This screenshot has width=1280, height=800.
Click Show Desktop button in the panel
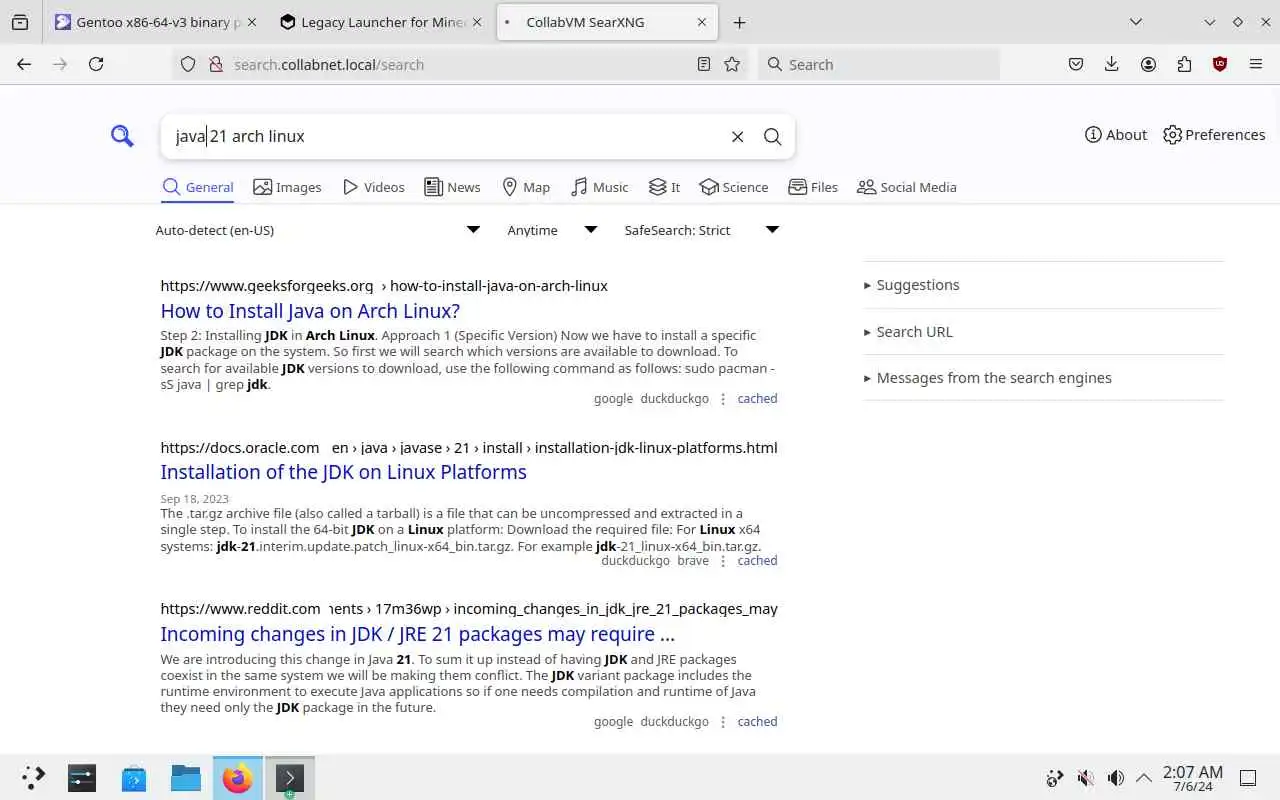tap(1248, 778)
